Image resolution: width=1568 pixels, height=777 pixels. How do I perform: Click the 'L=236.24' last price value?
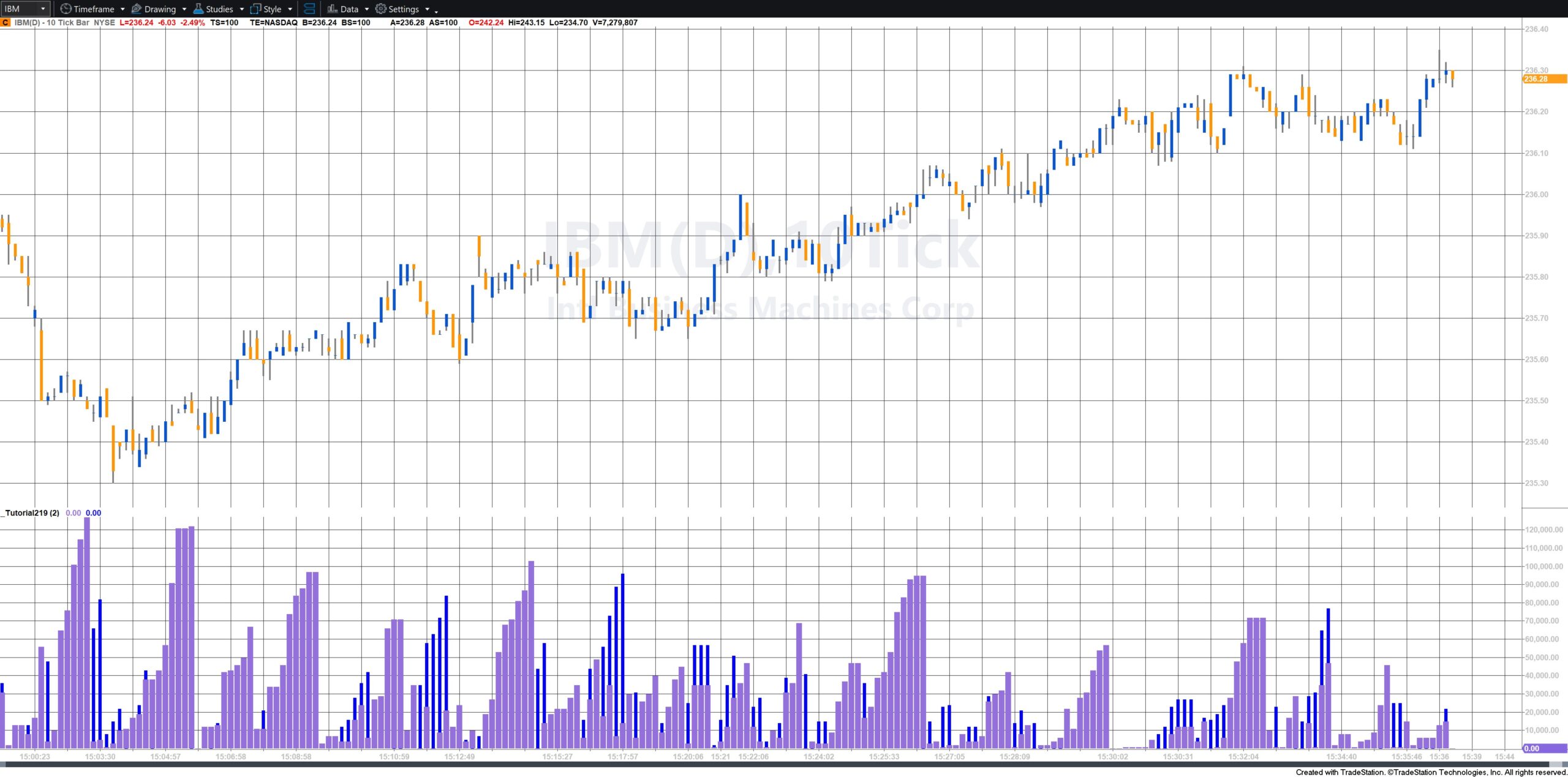(x=137, y=23)
